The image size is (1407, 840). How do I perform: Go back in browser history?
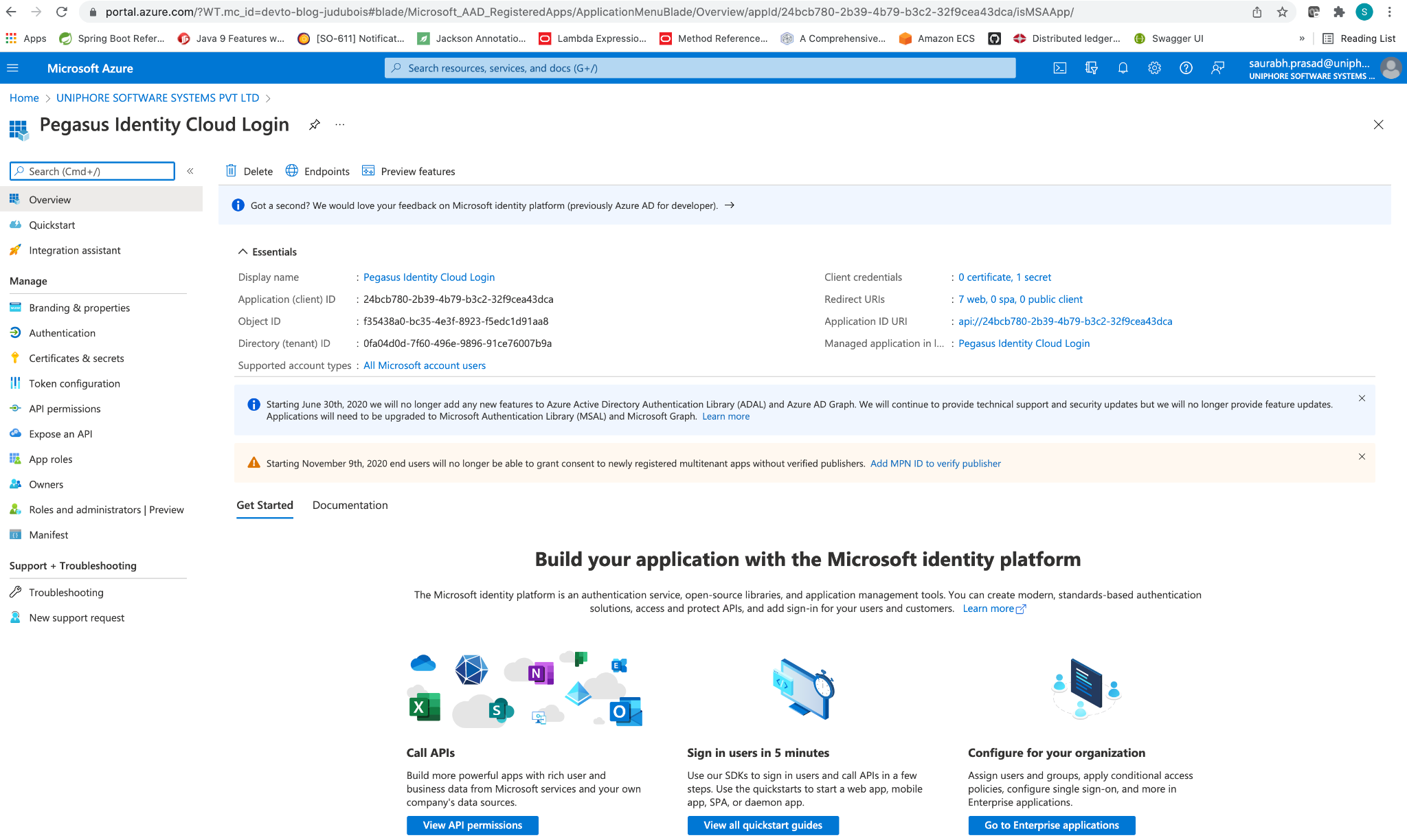tap(12, 12)
